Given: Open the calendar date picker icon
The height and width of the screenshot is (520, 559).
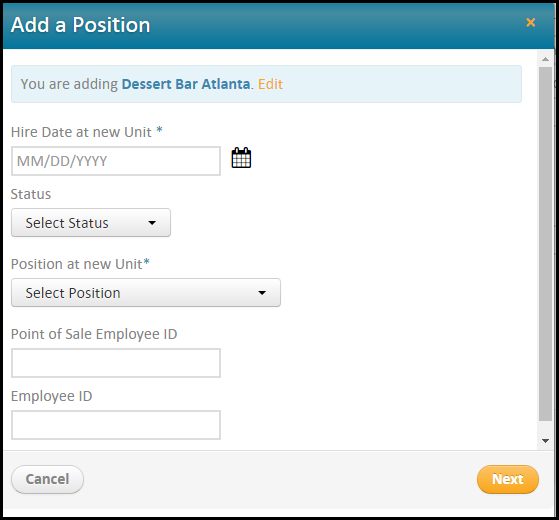Looking at the screenshot, I should pos(241,158).
